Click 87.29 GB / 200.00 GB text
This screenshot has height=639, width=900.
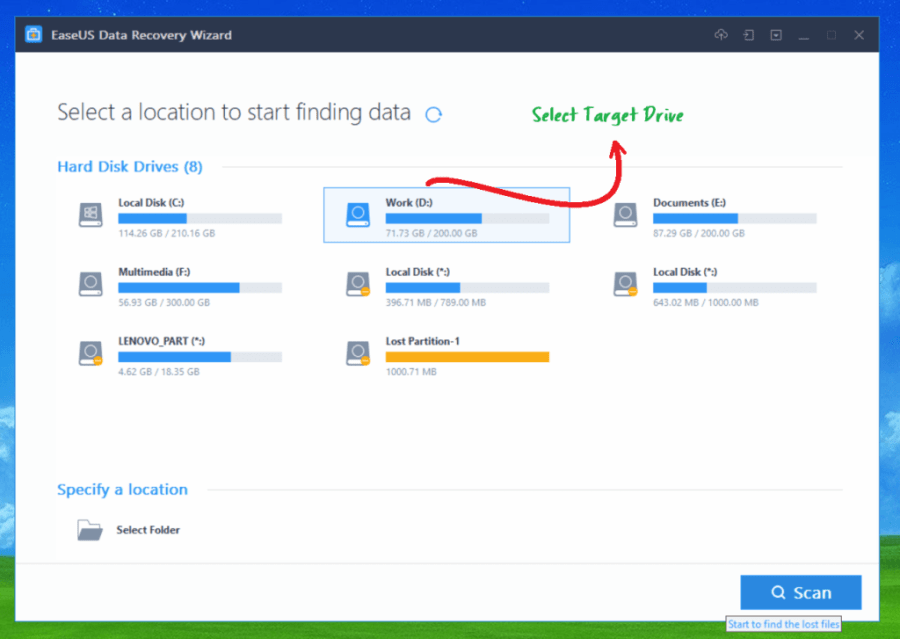pyautogui.click(x=699, y=233)
